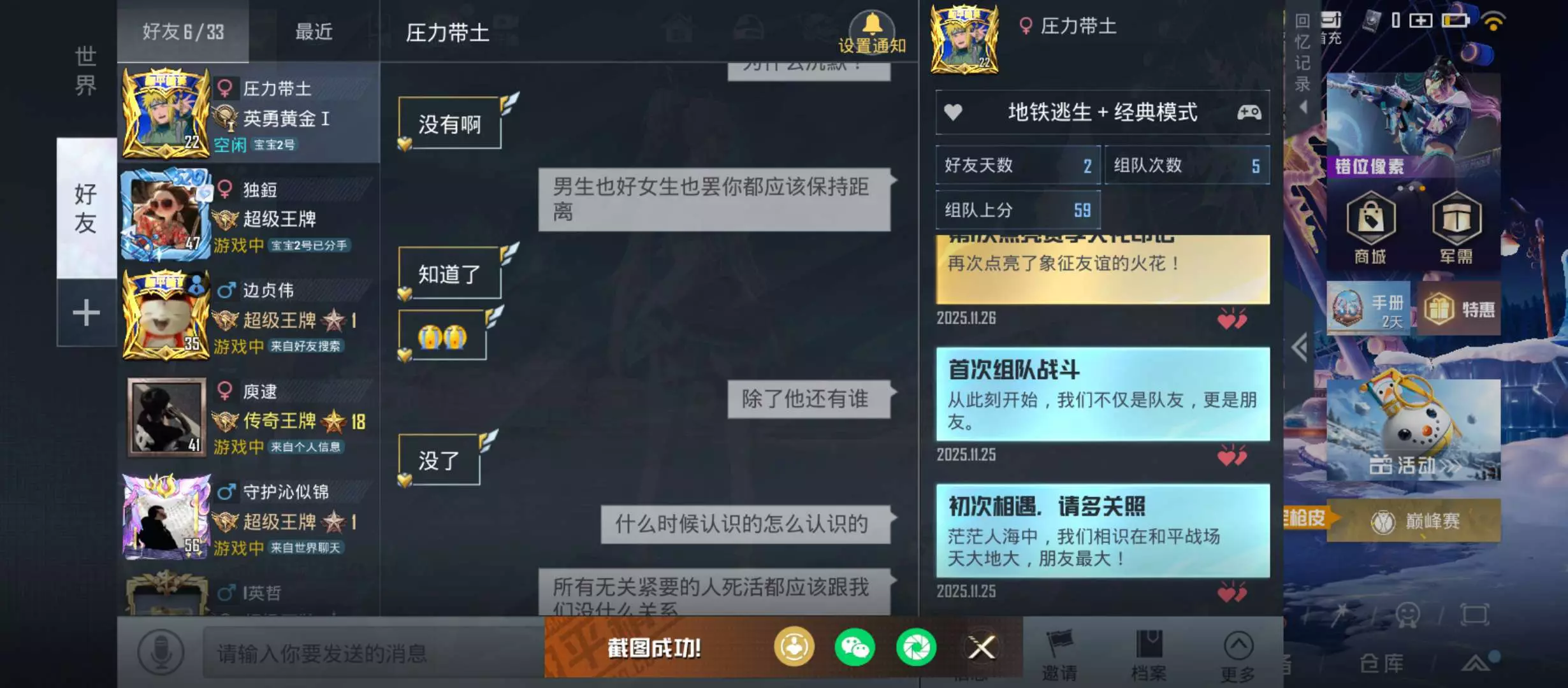Share screenshot via WeChat icon
The height and width of the screenshot is (688, 1568).
pos(855,647)
